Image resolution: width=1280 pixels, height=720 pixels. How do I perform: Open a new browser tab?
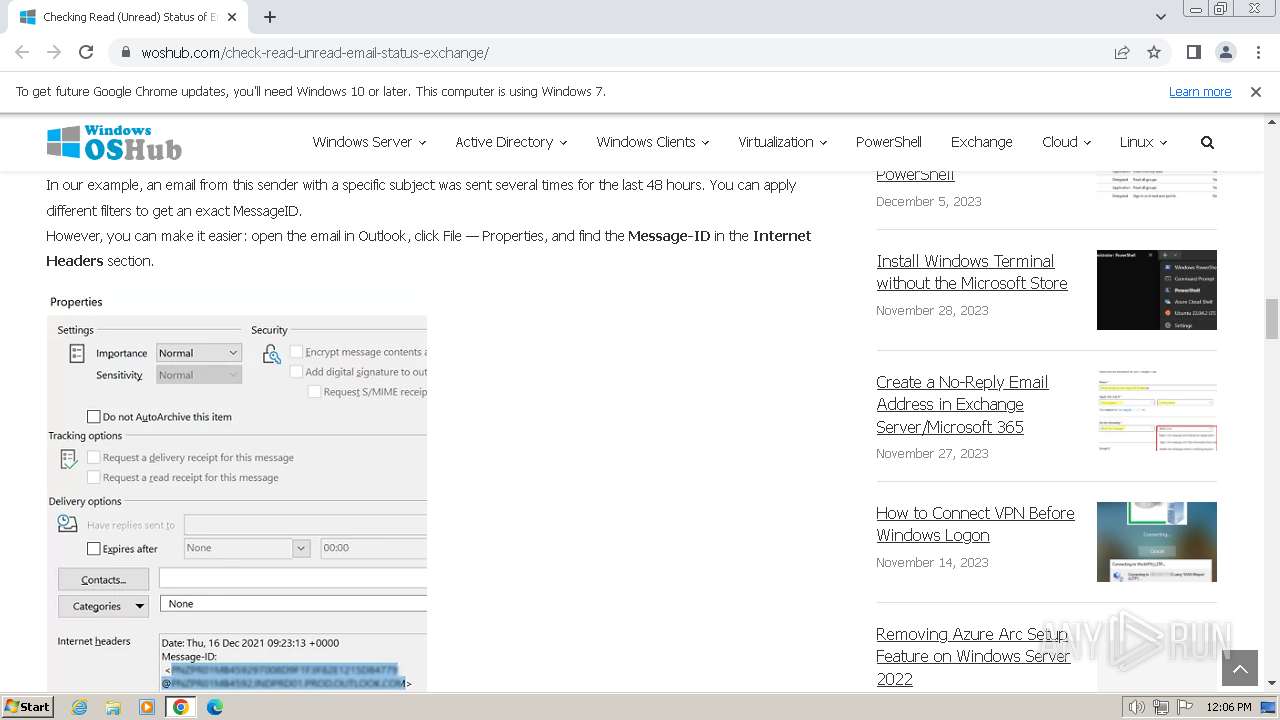coord(269,17)
